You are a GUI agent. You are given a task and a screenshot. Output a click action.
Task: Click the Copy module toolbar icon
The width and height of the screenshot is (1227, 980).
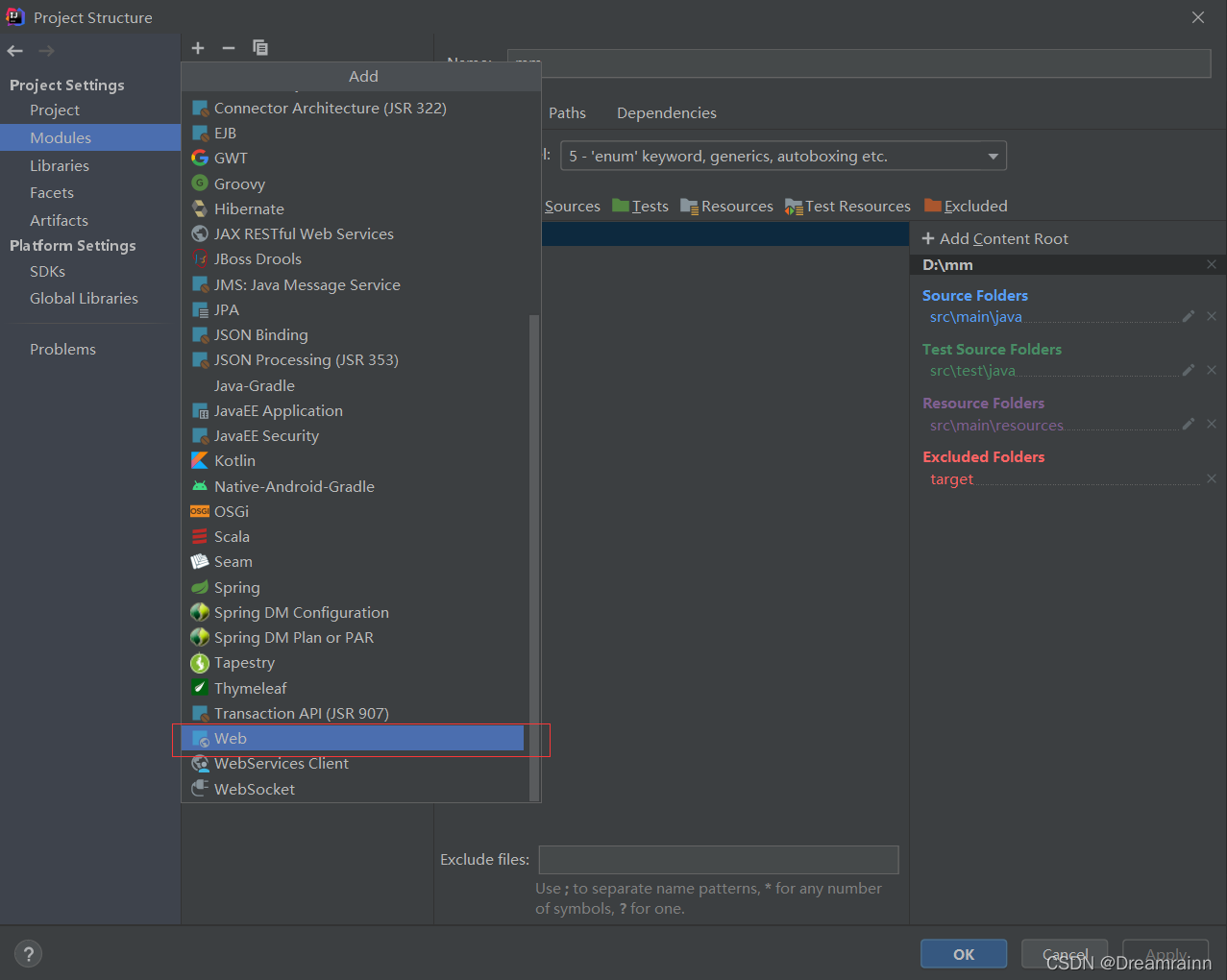[x=259, y=48]
